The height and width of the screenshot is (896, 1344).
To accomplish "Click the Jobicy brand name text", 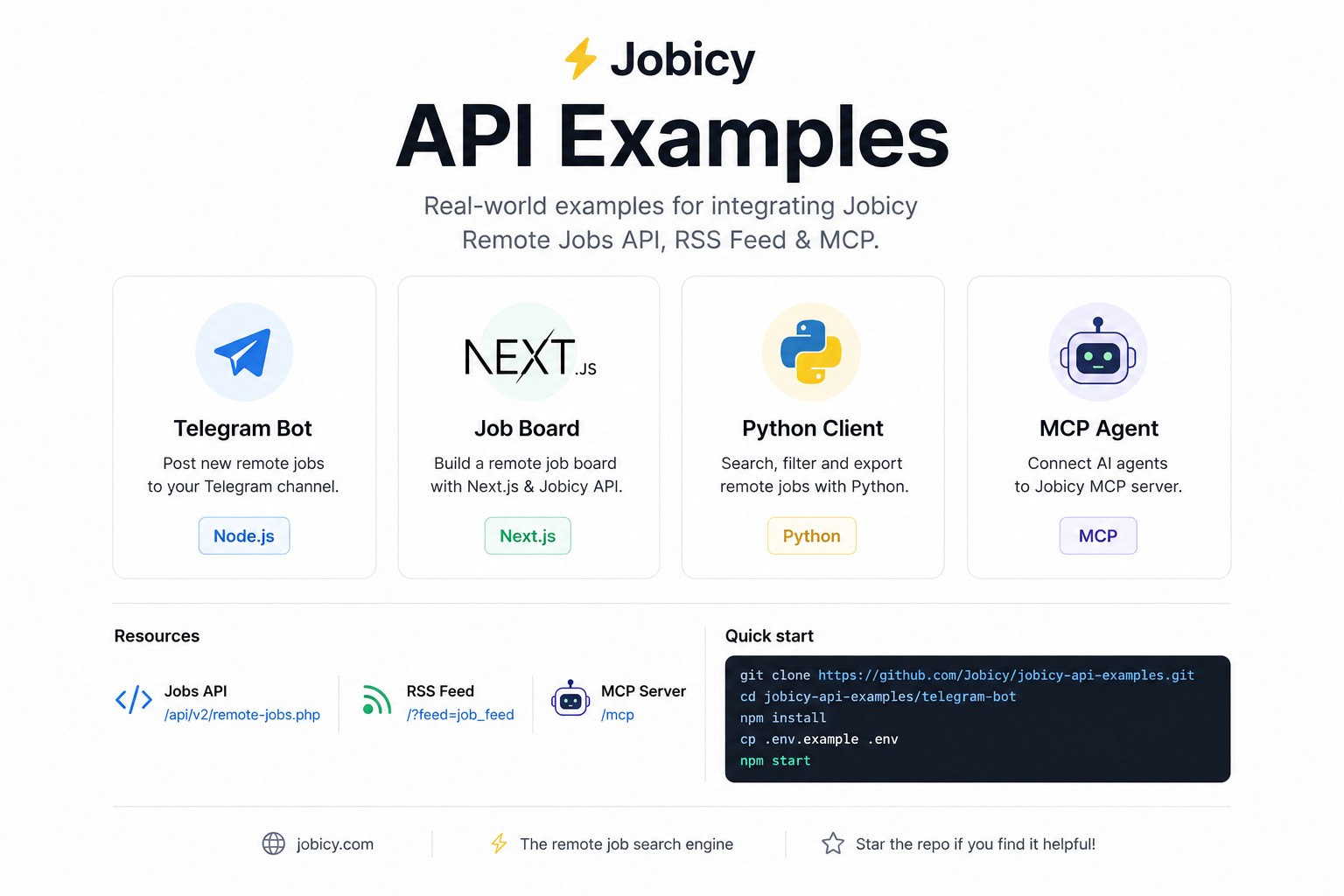I will click(x=682, y=59).
